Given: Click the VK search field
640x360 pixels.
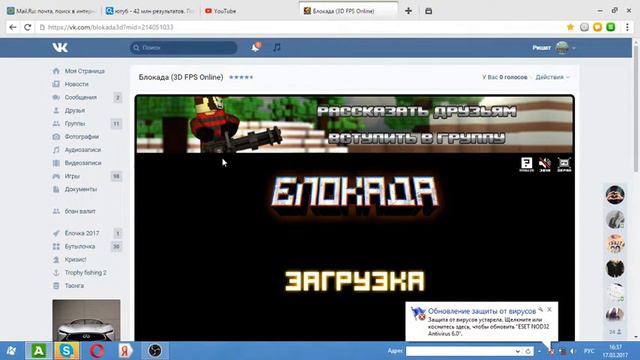Looking at the screenshot, I should pos(183,48).
